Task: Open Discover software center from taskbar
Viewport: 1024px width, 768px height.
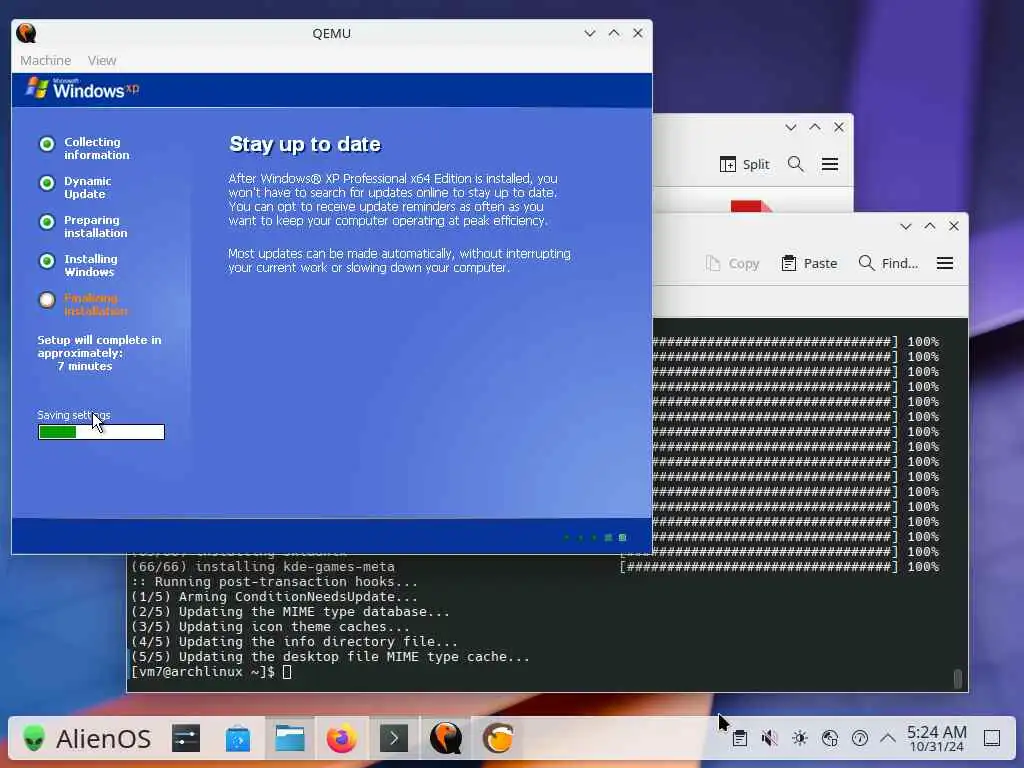Action: point(238,739)
